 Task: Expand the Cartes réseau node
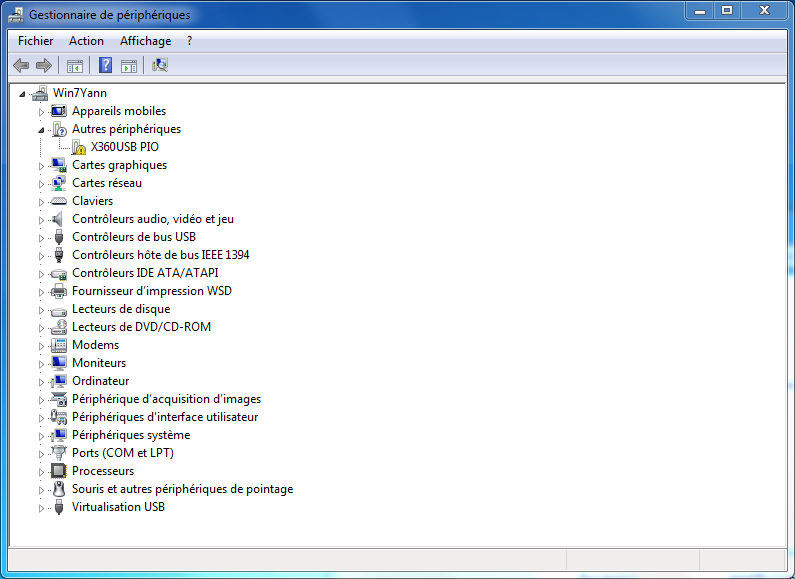tap(41, 184)
